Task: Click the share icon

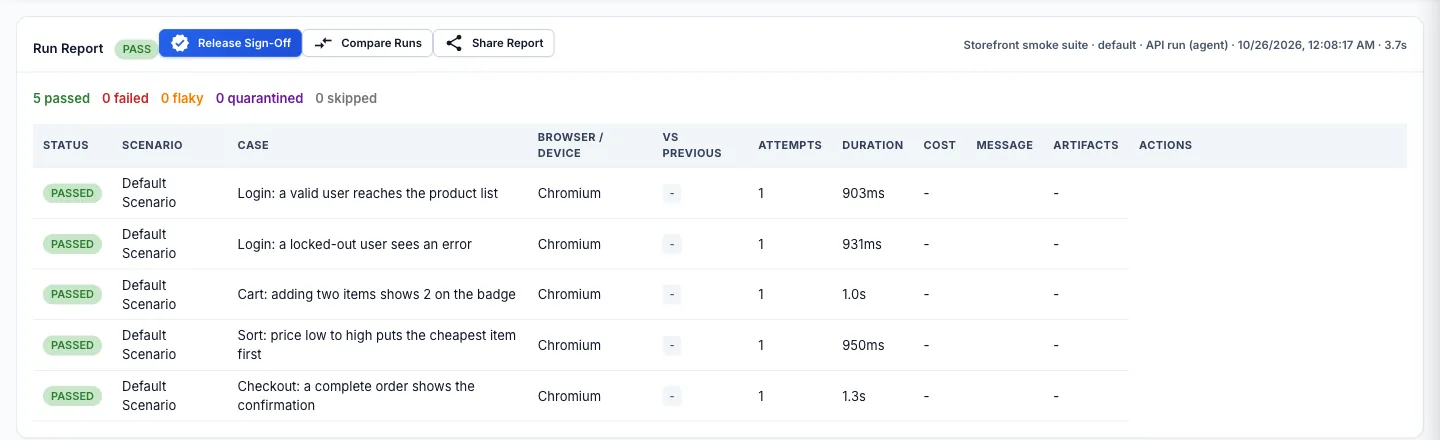Action: coord(454,43)
